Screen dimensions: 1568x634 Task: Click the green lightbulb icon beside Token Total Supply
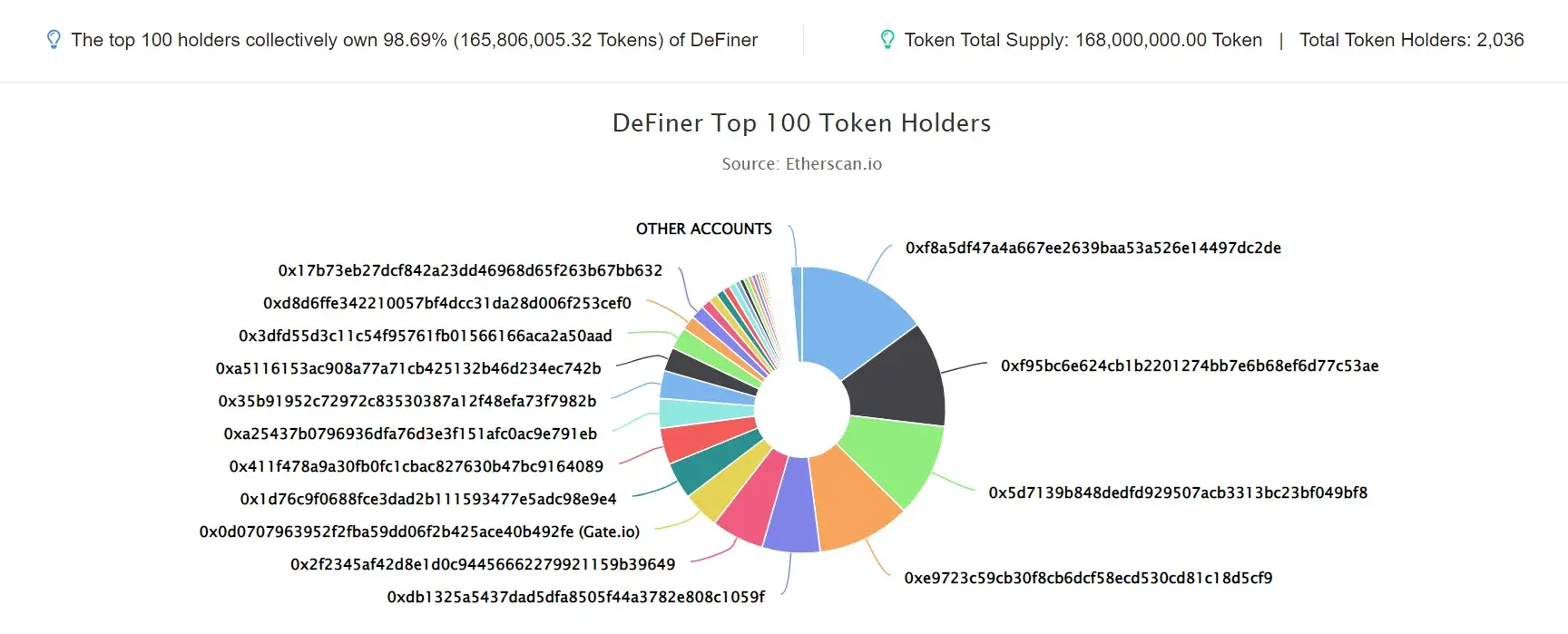coord(887,40)
